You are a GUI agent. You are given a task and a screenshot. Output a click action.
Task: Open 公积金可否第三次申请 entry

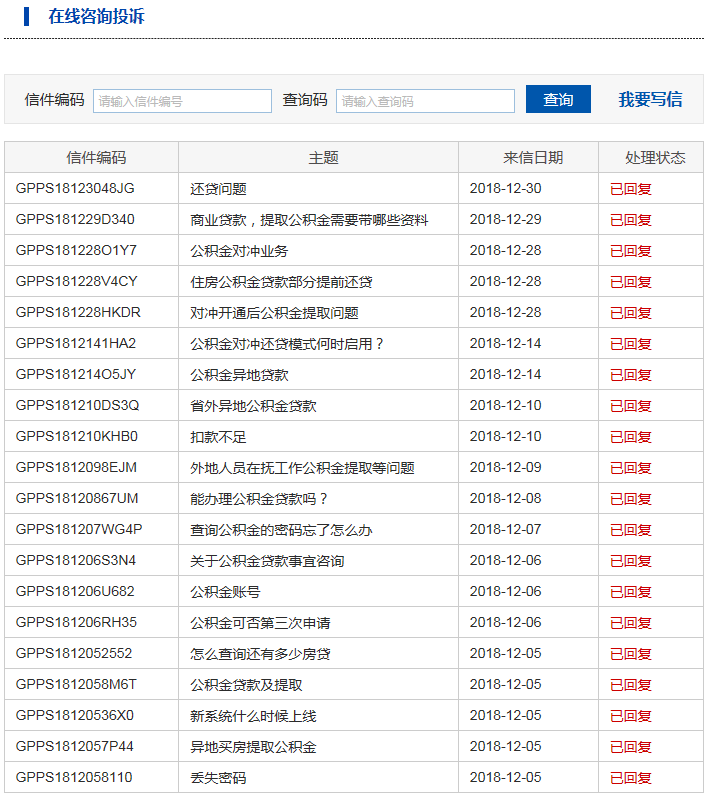click(260, 623)
